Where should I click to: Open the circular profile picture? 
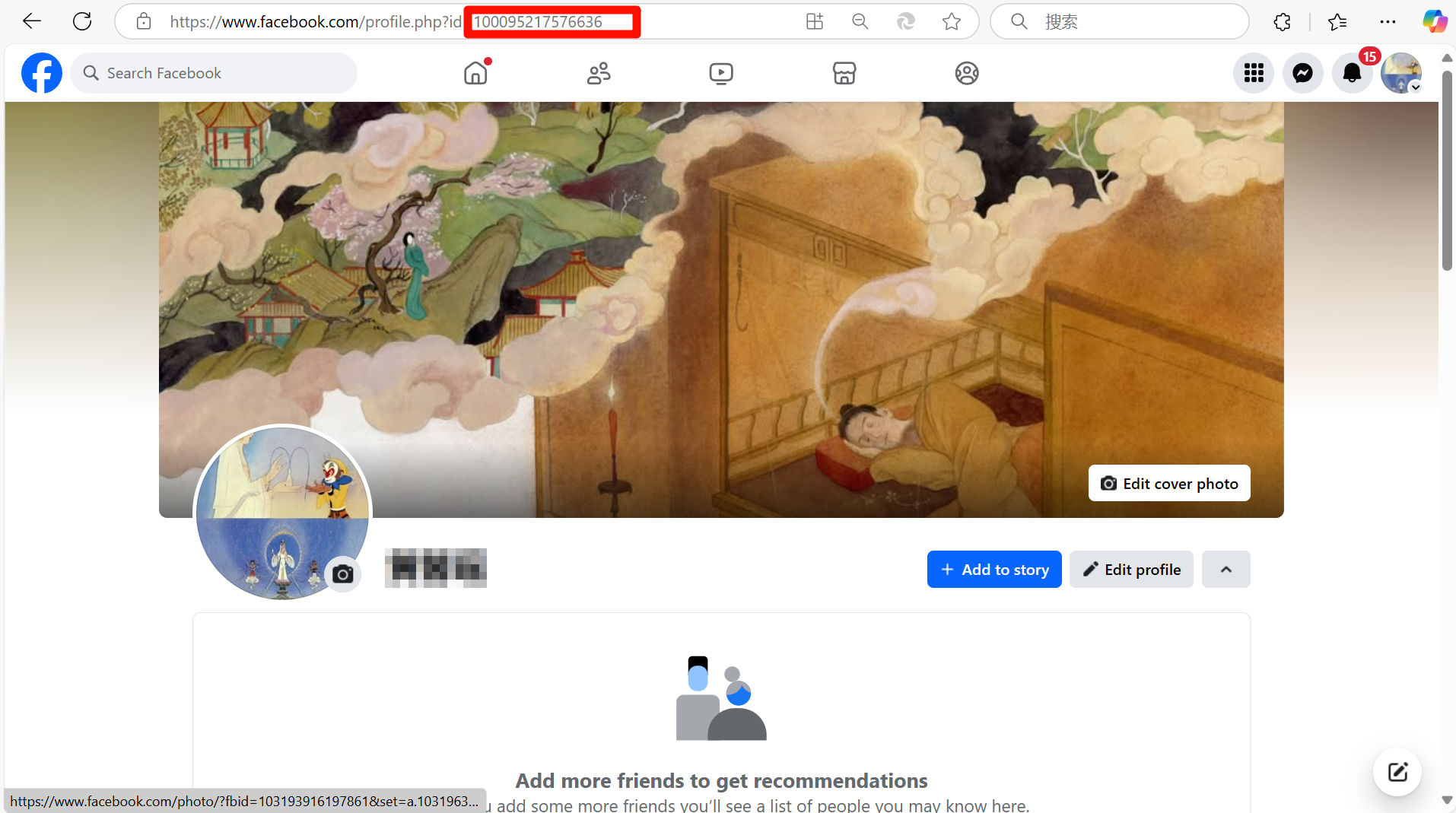point(282,513)
